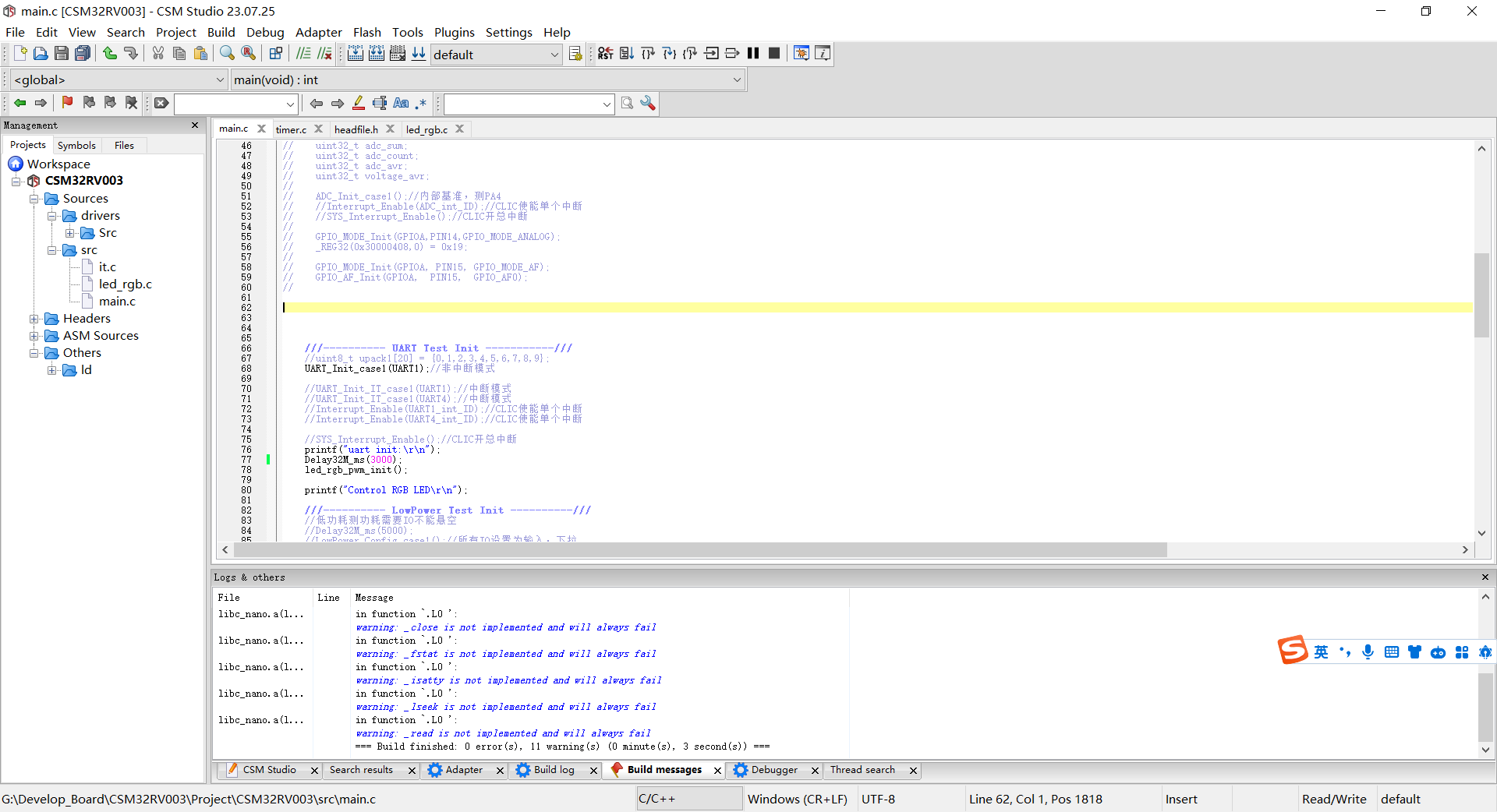The width and height of the screenshot is (1497, 812).
Task: Close the Management panel
Action: tap(195, 125)
